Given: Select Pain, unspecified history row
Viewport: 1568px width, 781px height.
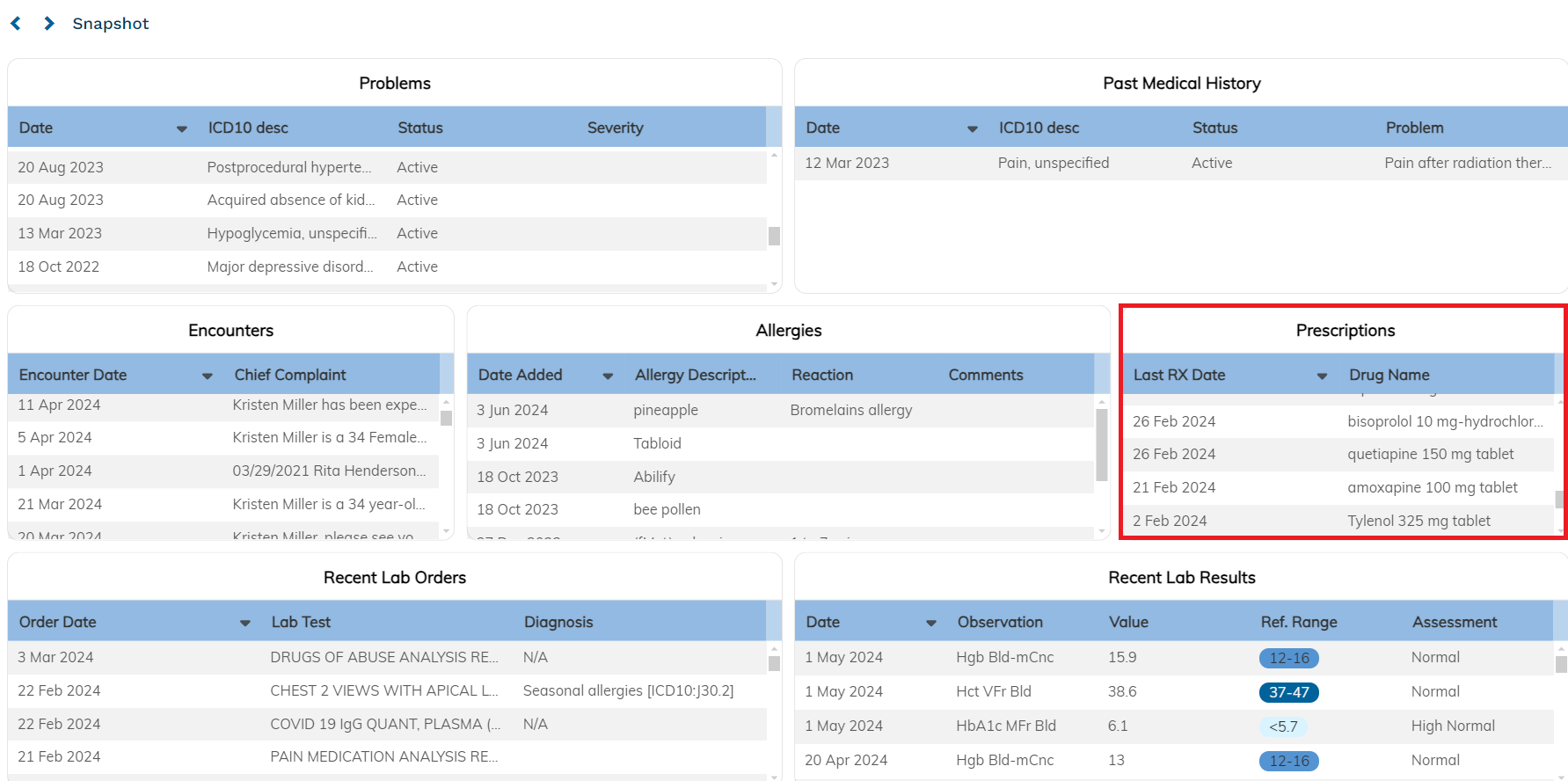Looking at the screenshot, I should click(x=1181, y=164).
